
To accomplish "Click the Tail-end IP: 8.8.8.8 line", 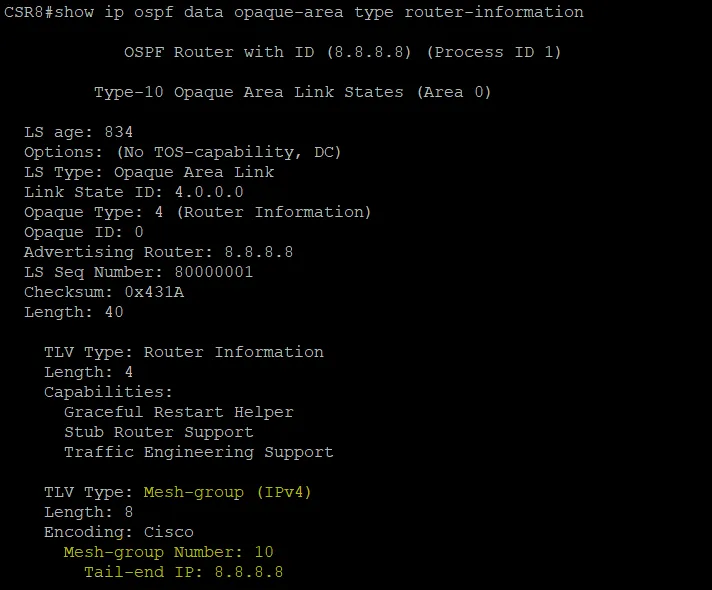I will point(183,572).
